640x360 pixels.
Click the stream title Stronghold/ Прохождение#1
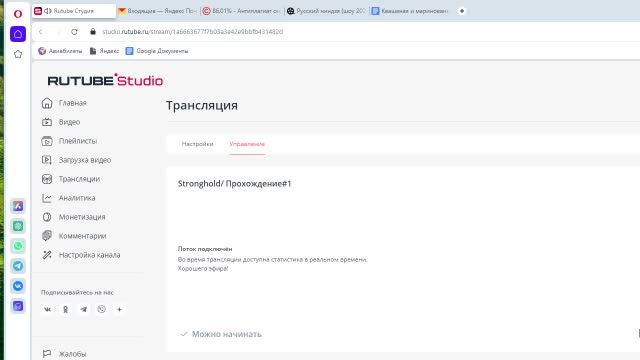(235, 184)
